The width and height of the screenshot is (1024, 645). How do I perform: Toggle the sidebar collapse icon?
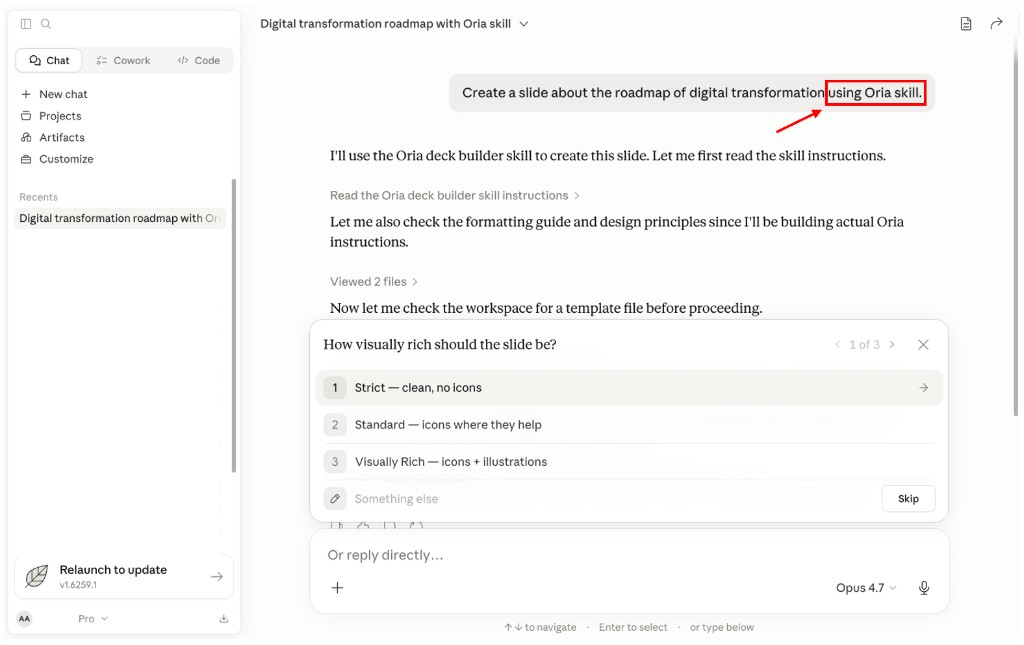pos(26,24)
